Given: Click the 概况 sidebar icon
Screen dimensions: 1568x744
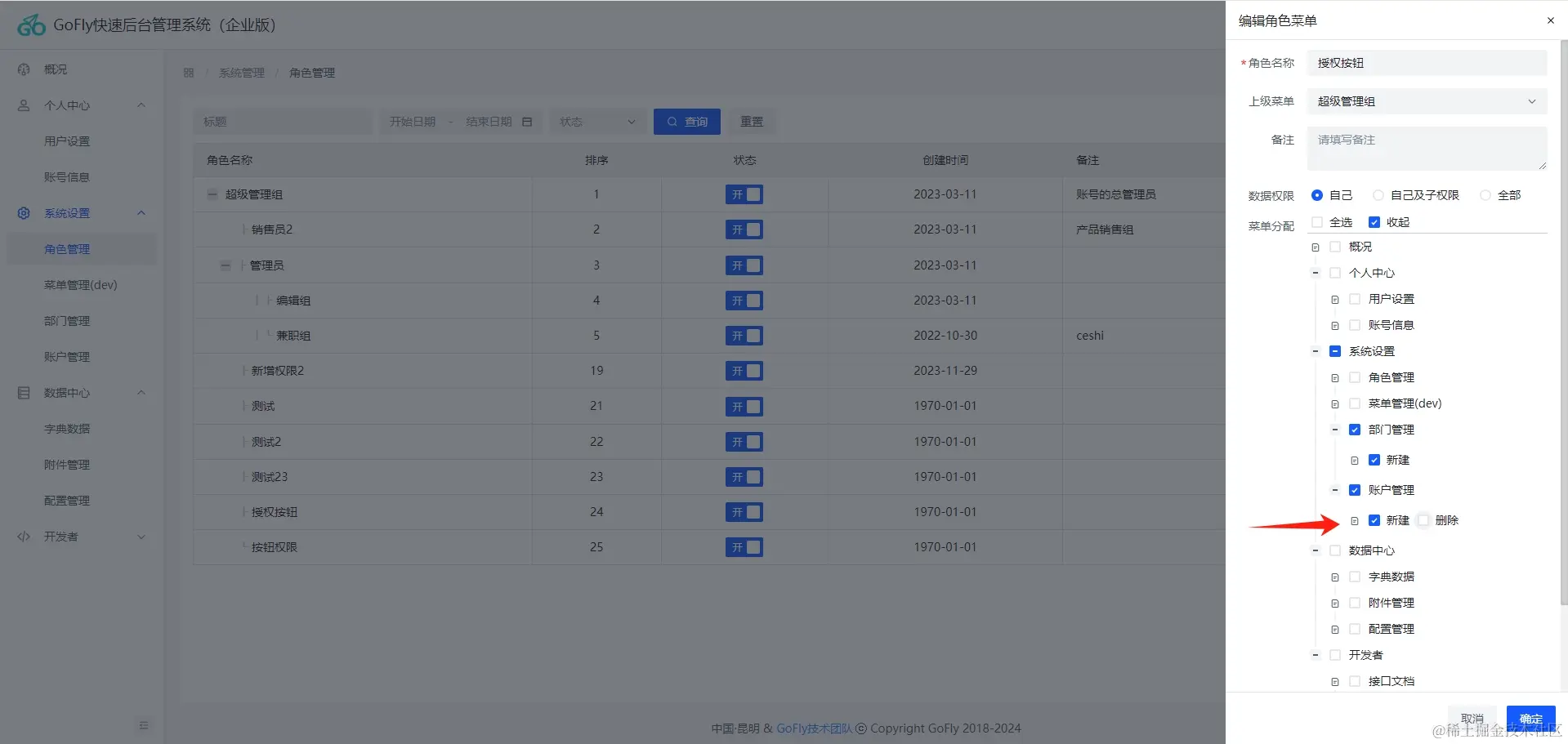Looking at the screenshot, I should click(x=24, y=69).
